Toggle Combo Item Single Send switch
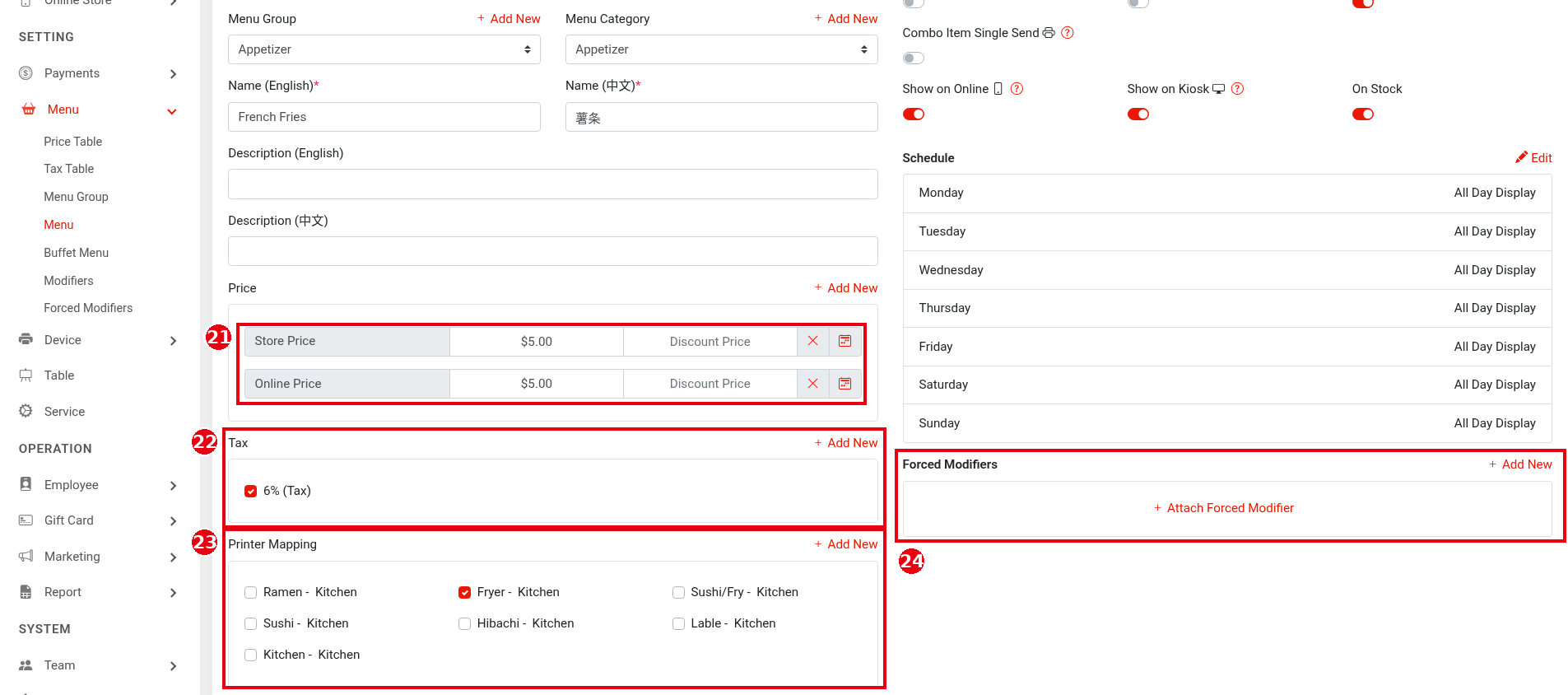The height and width of the screenshot is (695, 1568). pyautogui.click(x=914, y=58)
